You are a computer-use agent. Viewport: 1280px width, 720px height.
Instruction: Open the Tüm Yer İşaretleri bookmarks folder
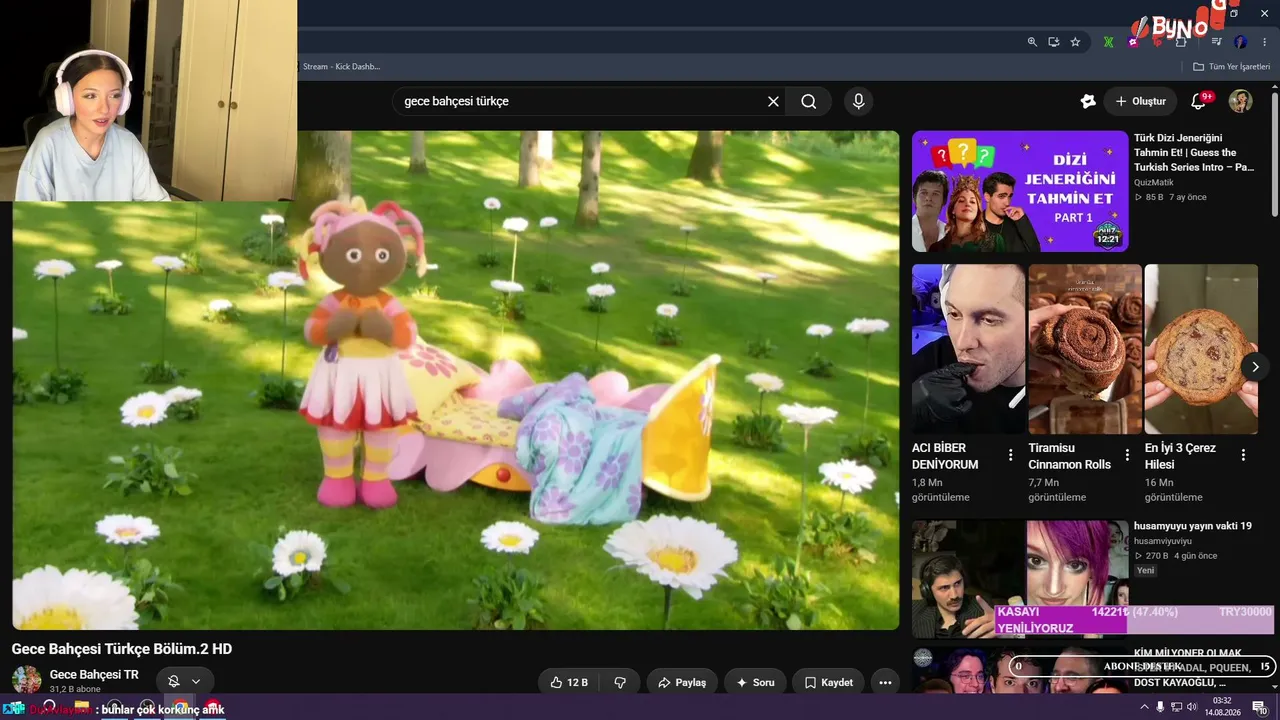(1231, 67)
